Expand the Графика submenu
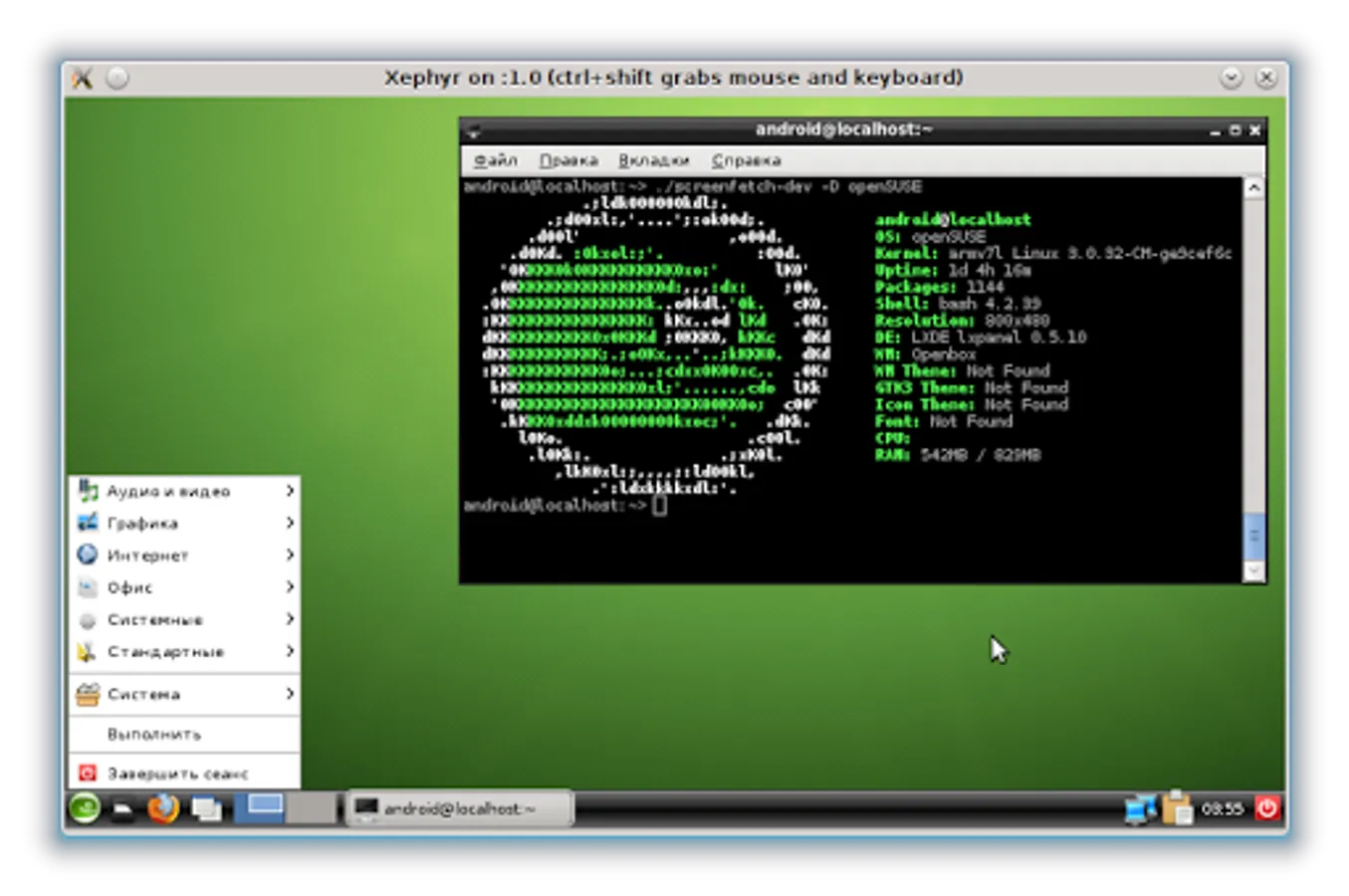The image size is (1349, 896). tap(185, 523)
